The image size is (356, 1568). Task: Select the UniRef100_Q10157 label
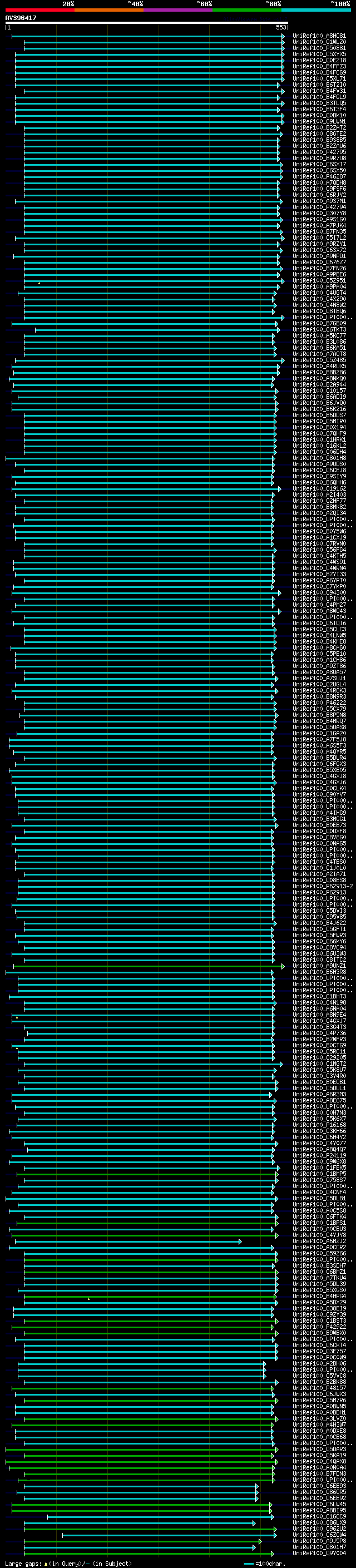pos(319,391)
